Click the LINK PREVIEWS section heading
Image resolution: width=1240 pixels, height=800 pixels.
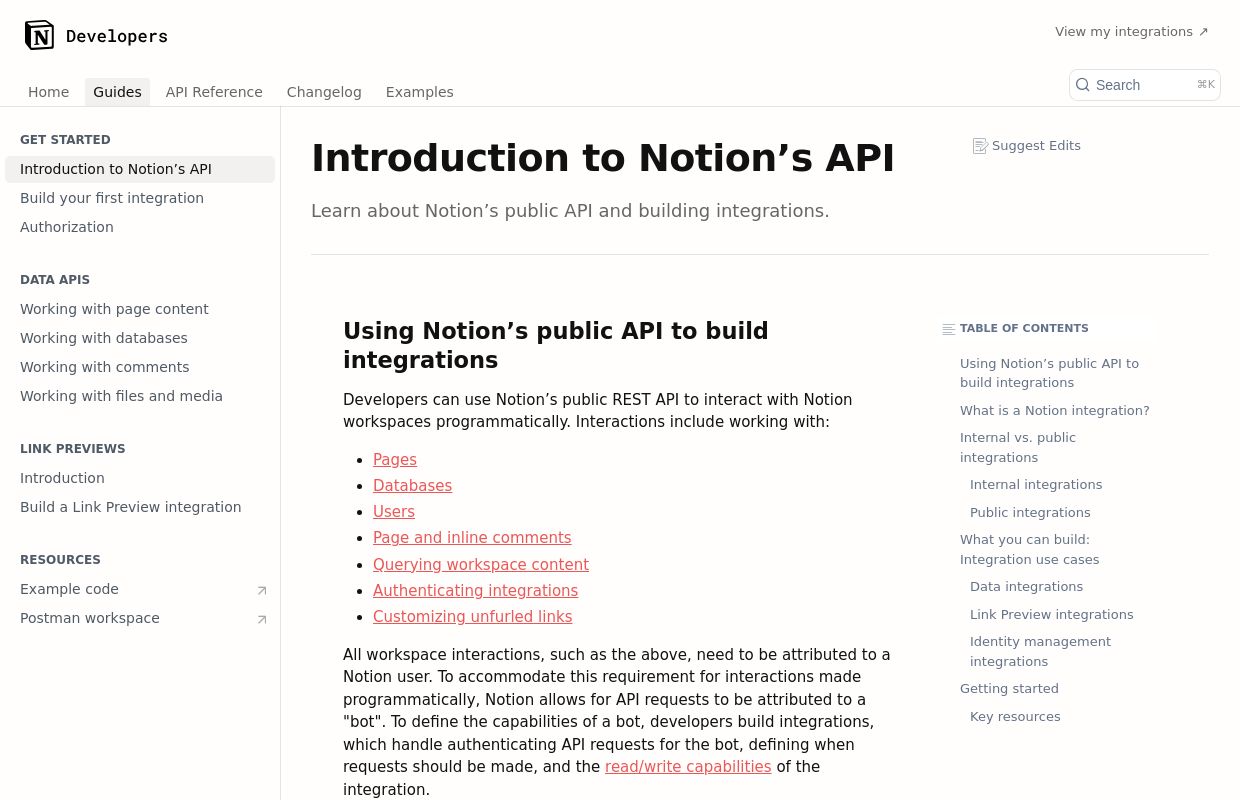(x=73, y=449)
